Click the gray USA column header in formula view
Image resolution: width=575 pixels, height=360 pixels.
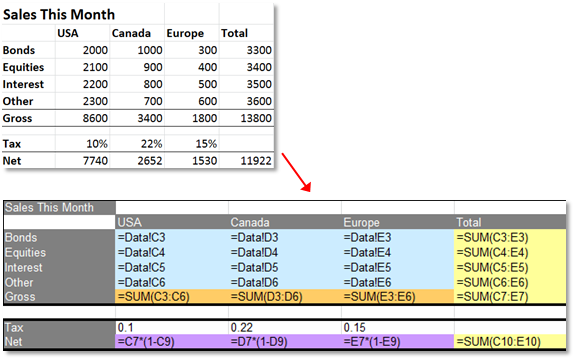172,222
